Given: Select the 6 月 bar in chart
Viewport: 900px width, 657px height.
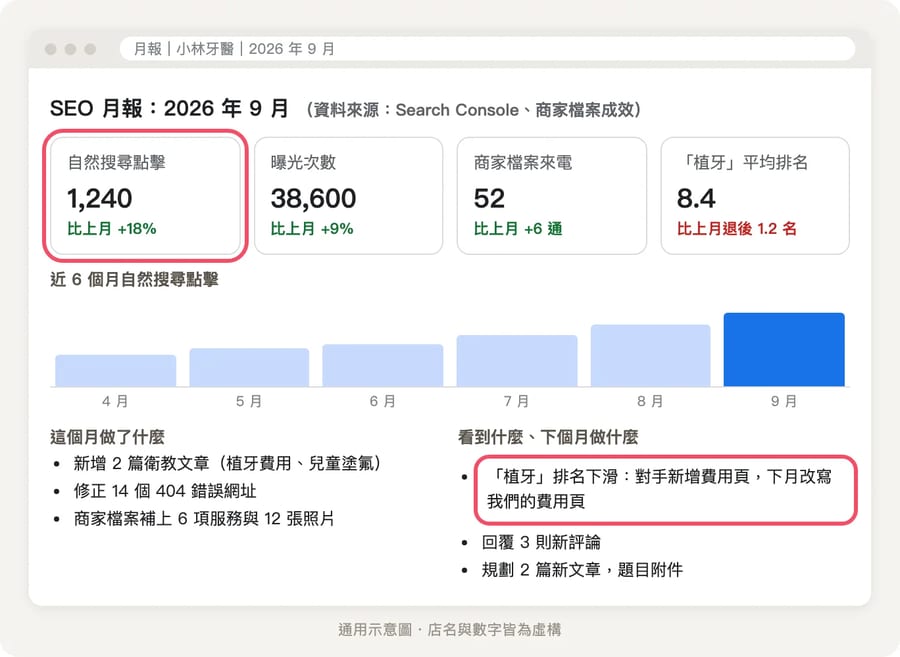Looking at the screenshot, I should pos(383,366).
